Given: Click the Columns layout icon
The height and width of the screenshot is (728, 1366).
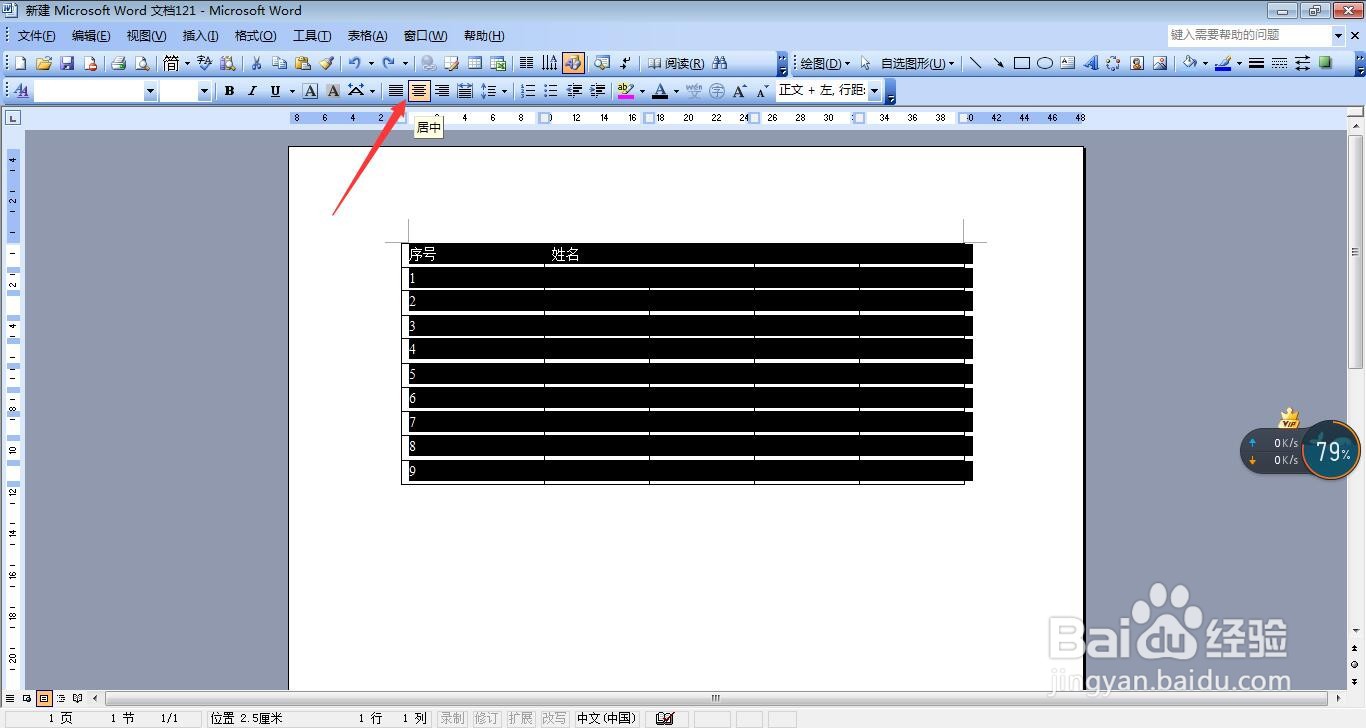Looking at the screenshot, I should pos(526,63).
